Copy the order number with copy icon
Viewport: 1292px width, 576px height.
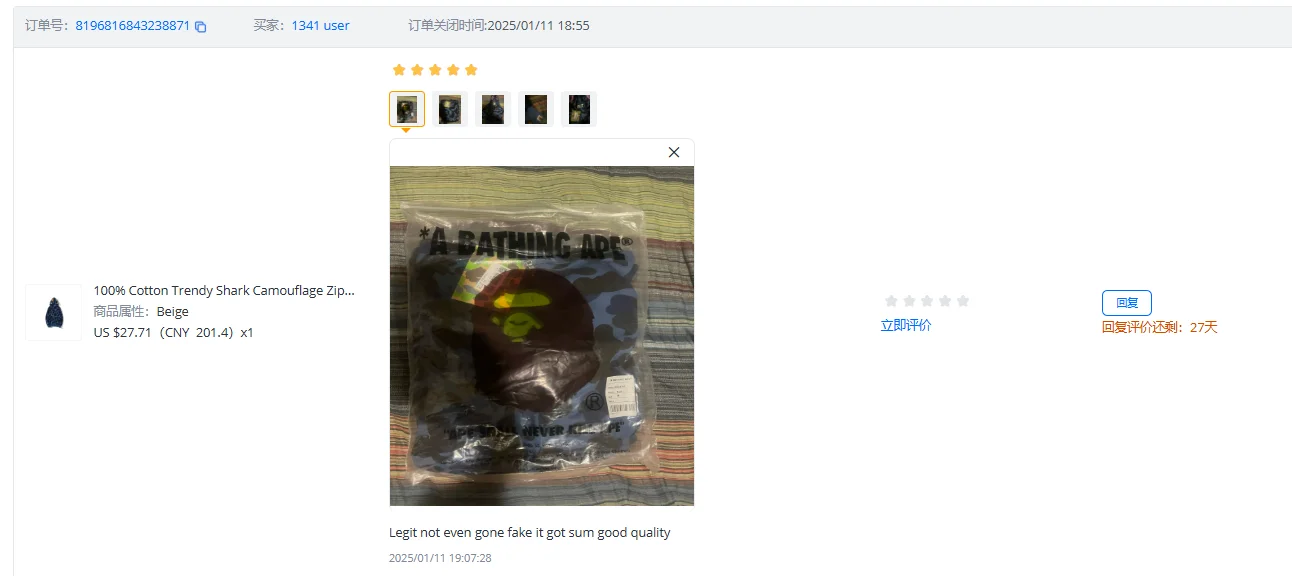coord(201,27)
